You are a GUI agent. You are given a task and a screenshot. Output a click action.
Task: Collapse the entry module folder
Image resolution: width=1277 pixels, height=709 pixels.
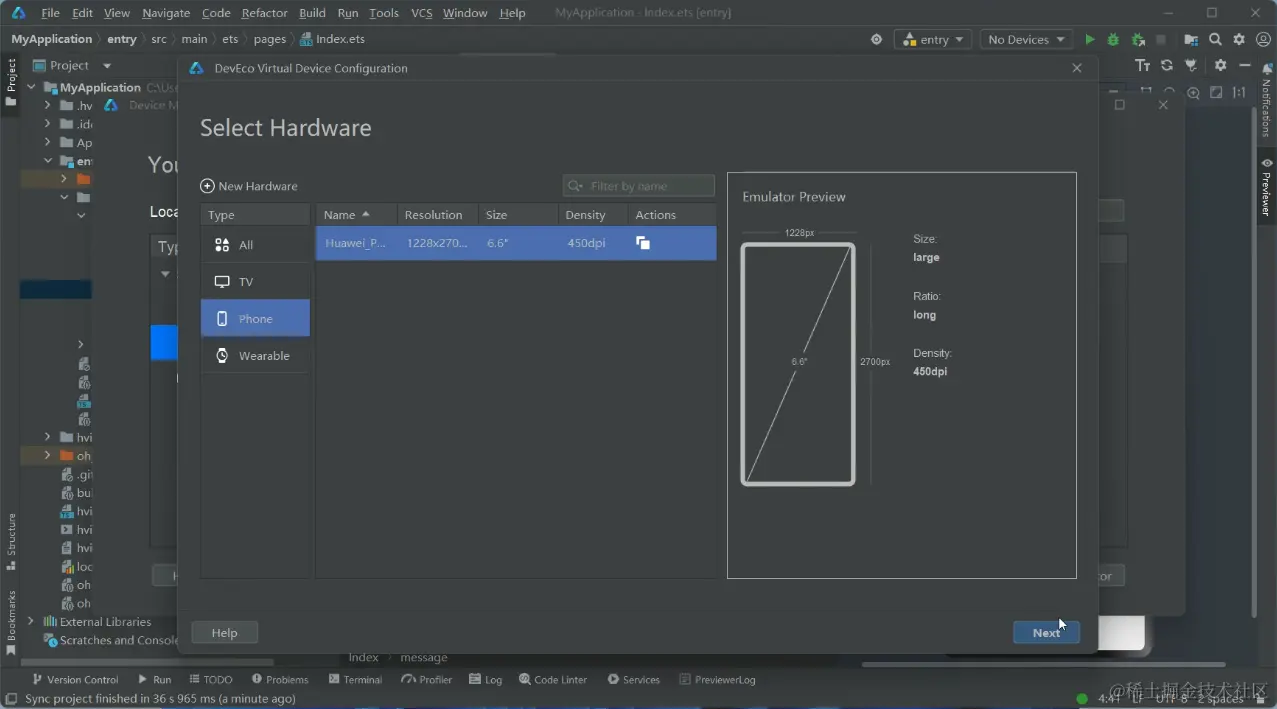(47, 161)
